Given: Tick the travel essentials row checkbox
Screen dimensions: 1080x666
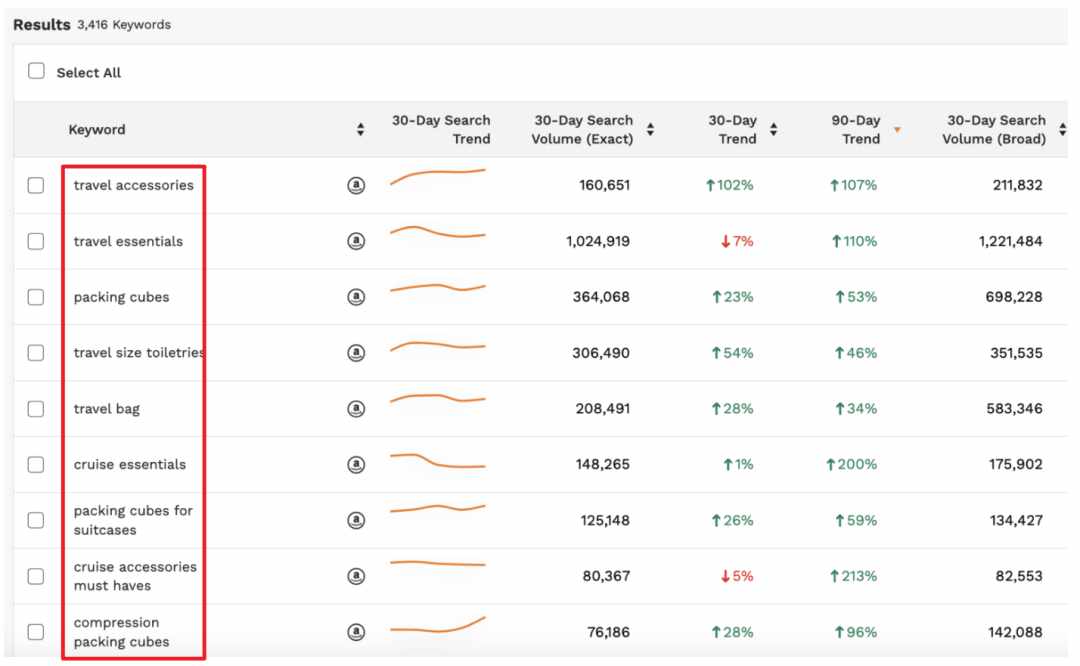Looking at the screenshot, I should [36, 241].
